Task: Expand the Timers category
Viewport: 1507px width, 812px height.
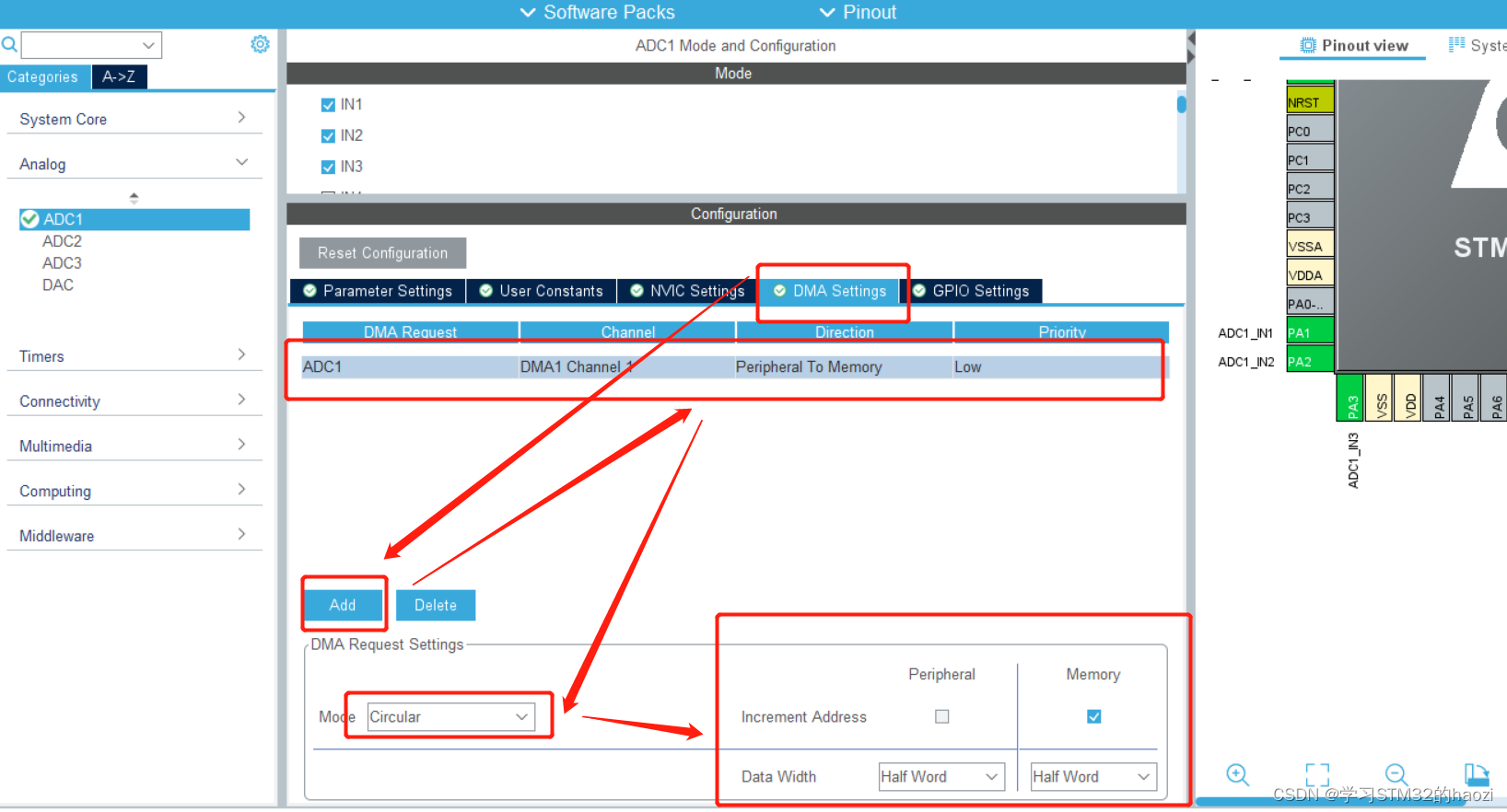Action: [134, 356]
